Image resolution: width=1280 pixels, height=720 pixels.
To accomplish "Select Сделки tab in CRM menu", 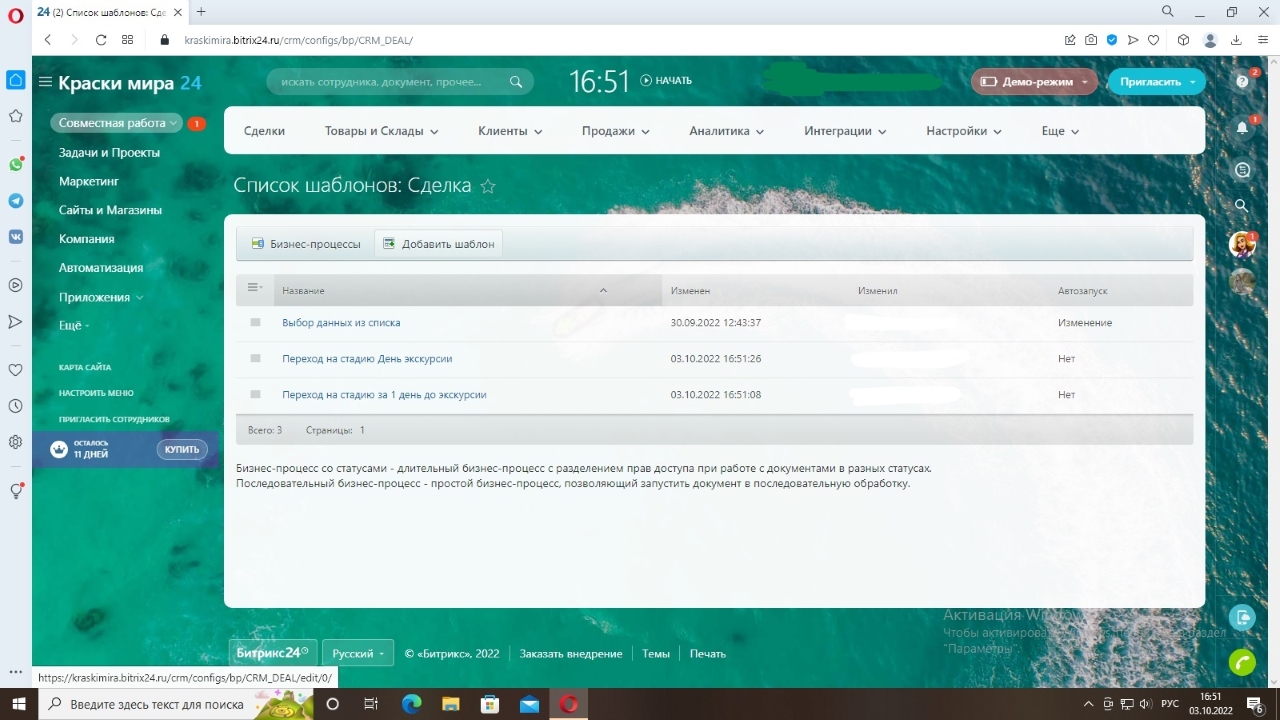I will 264,131.
